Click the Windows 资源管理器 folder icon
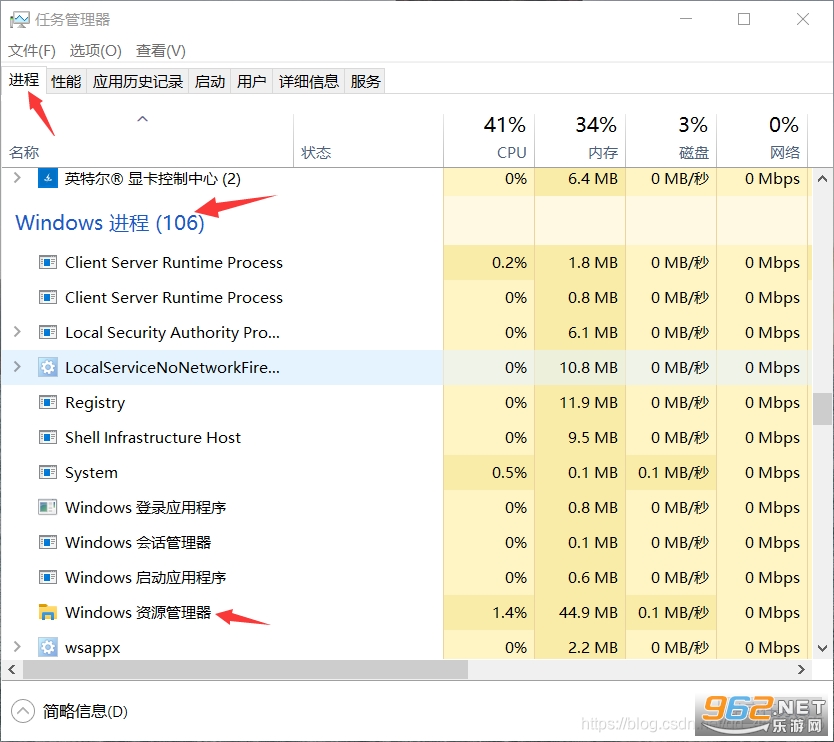This screenshot has height=742, width=834. (48, 612)
